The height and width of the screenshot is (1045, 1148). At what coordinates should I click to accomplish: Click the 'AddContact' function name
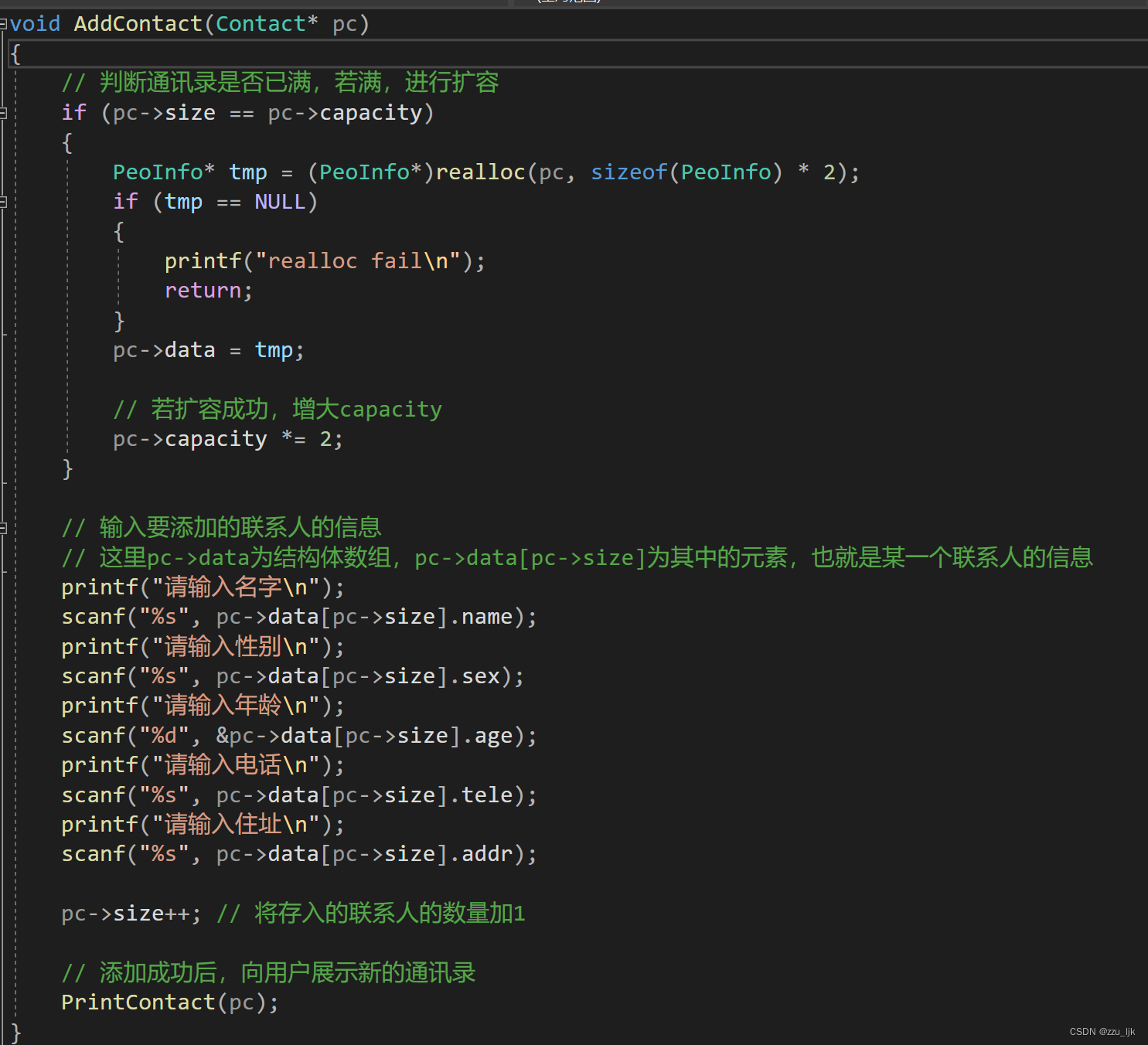[x=138, y=24]
